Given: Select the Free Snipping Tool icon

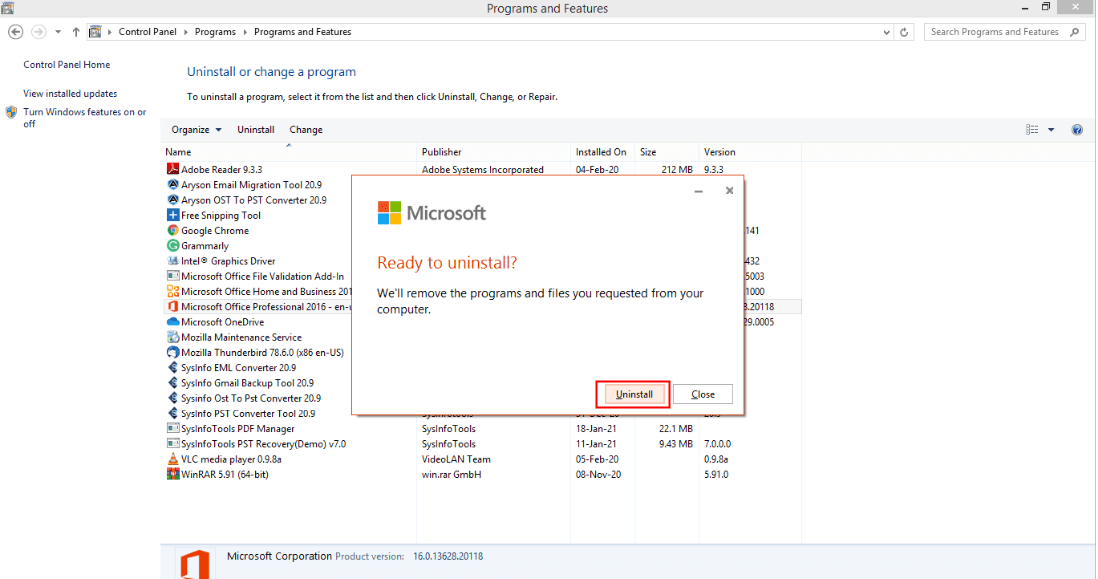Looking at the screenshot, I should point(173,215).
